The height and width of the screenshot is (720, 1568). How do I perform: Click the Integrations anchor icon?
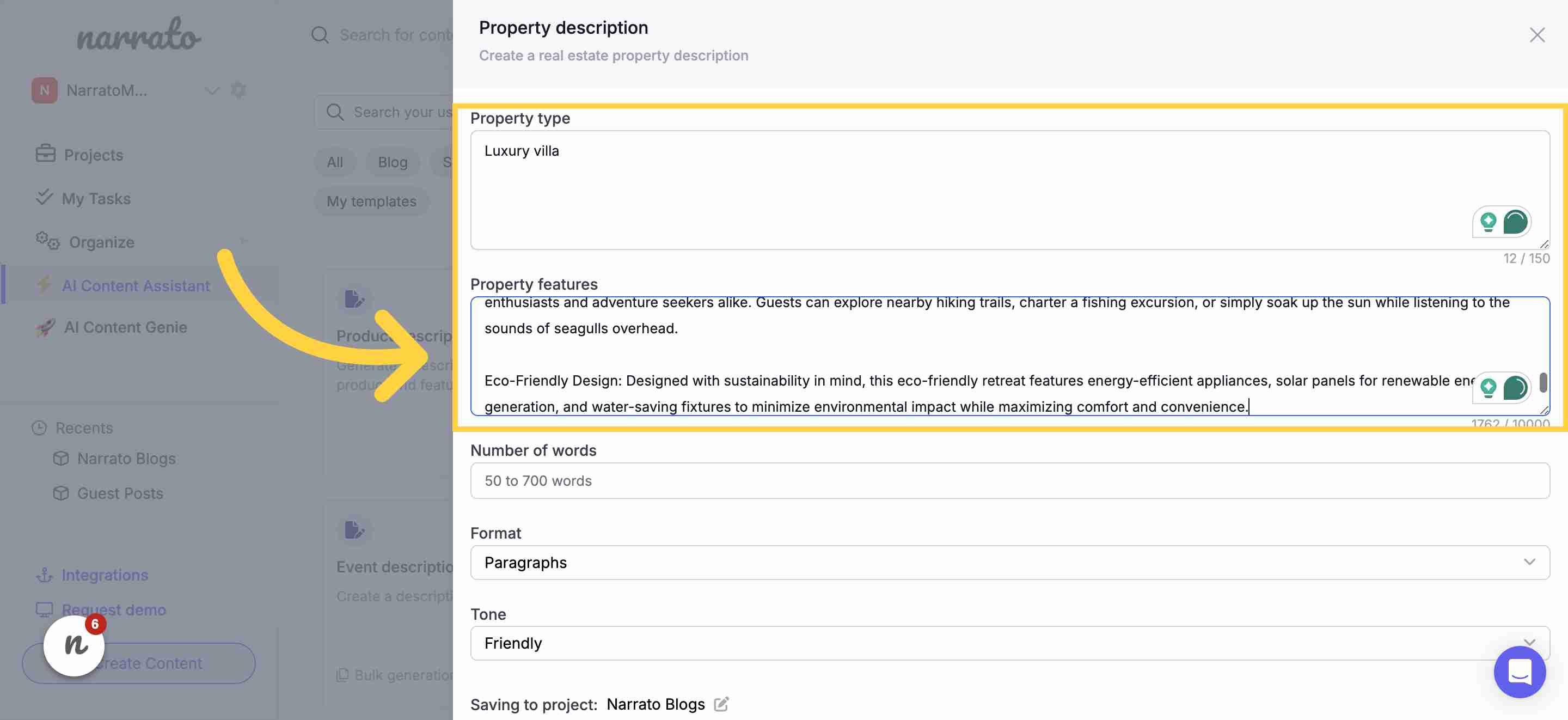45,575
